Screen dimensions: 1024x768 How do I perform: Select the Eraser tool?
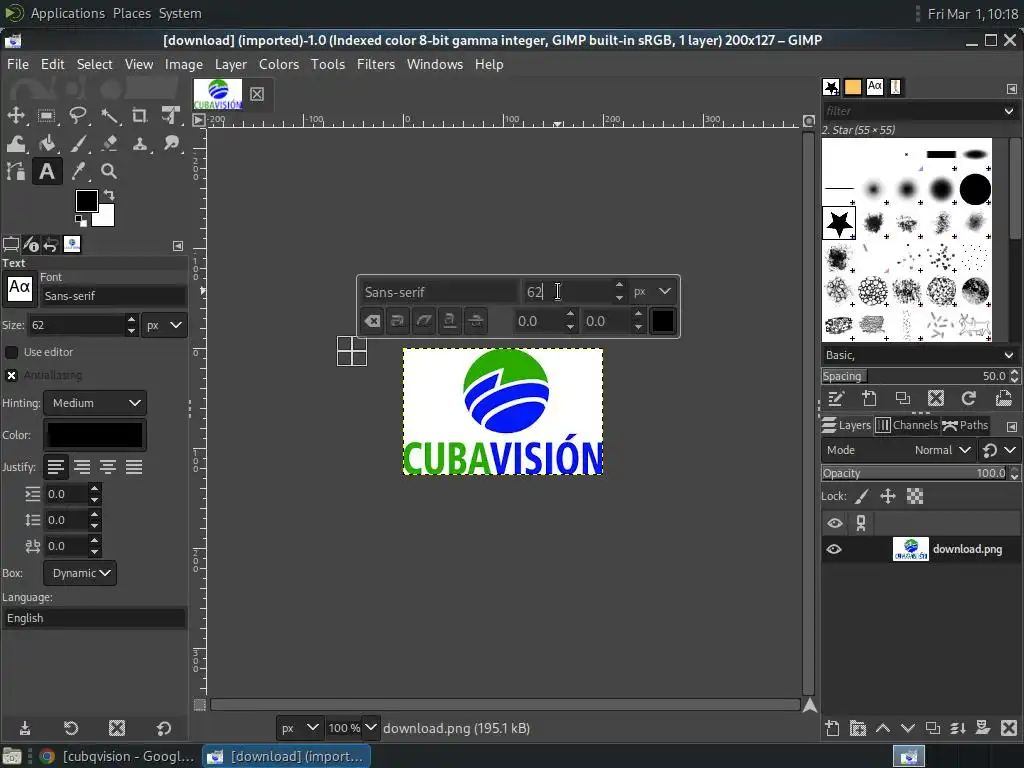click(109, 144)
